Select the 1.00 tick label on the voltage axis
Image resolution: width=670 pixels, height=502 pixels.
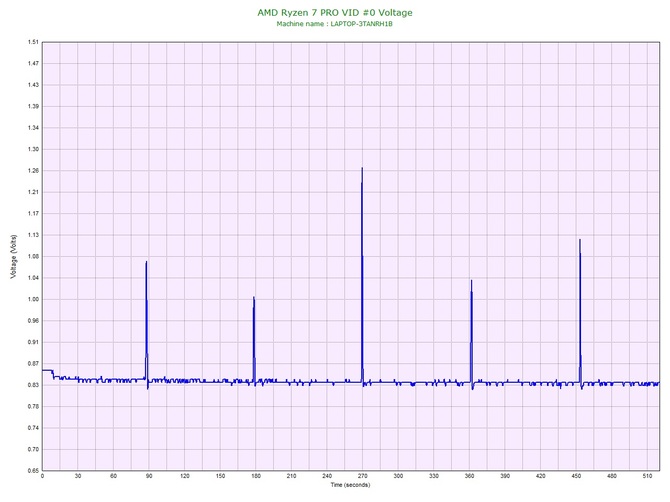[x=33, y=299]
